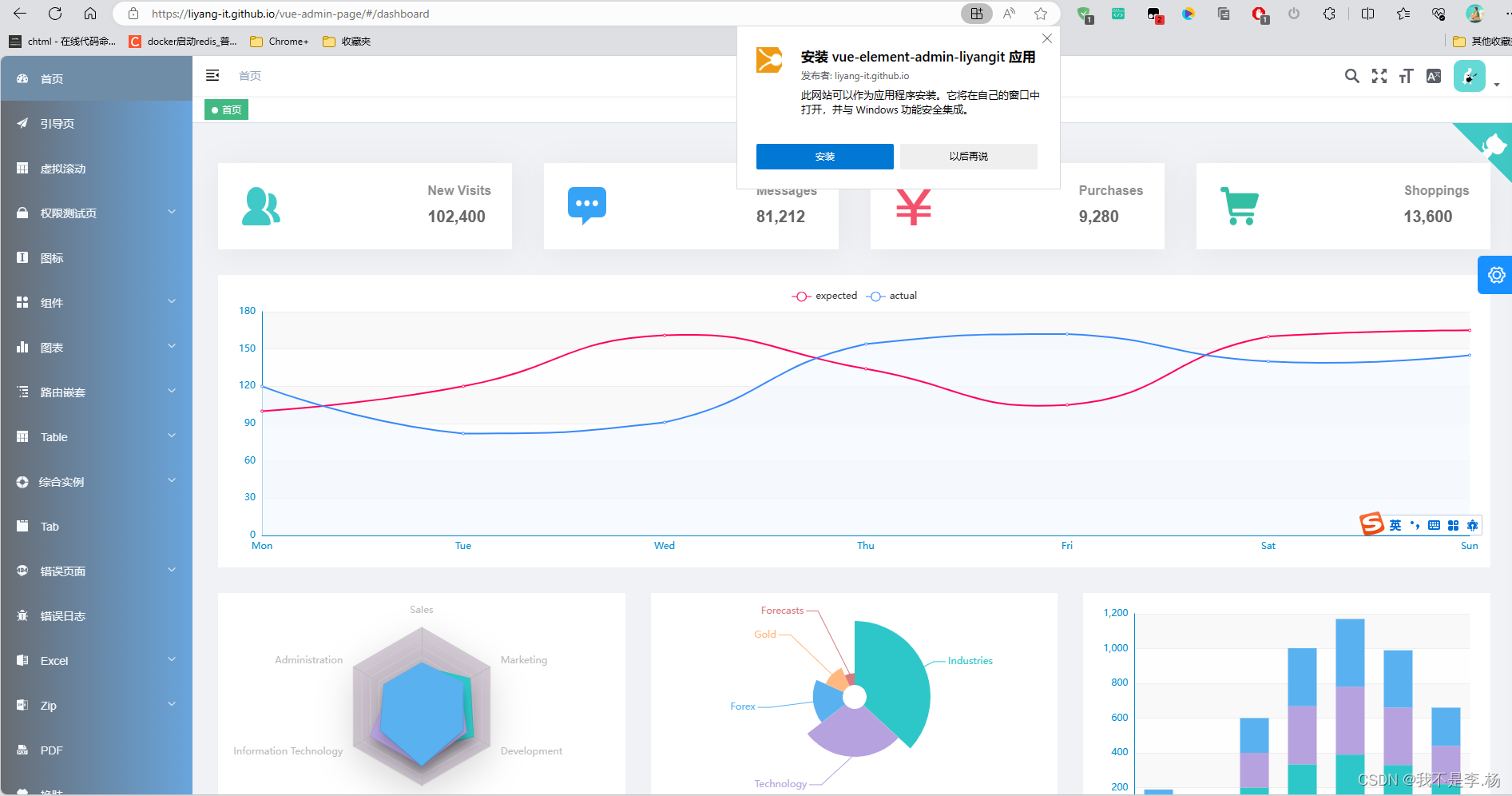This screenshot has width=1512, height=796.
Task: Open 图标 in the sidebar
Action: click(x=96, y=257)
